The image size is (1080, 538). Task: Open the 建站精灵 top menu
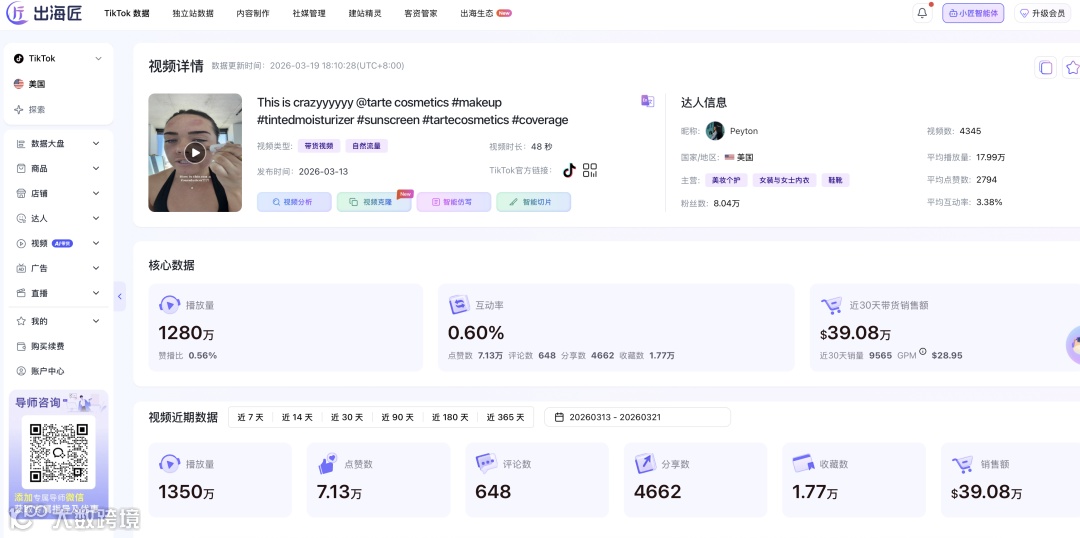pyautogui.click(x=365, y=13)
